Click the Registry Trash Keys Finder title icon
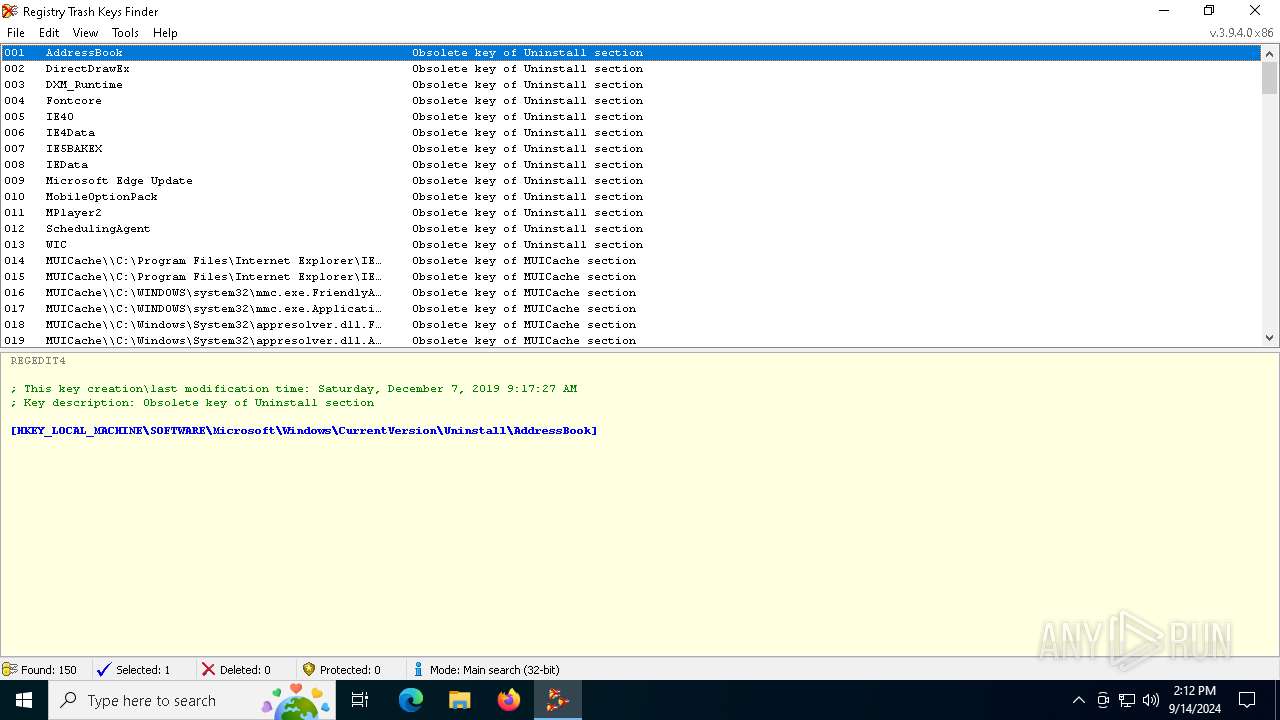 [10, 11]
